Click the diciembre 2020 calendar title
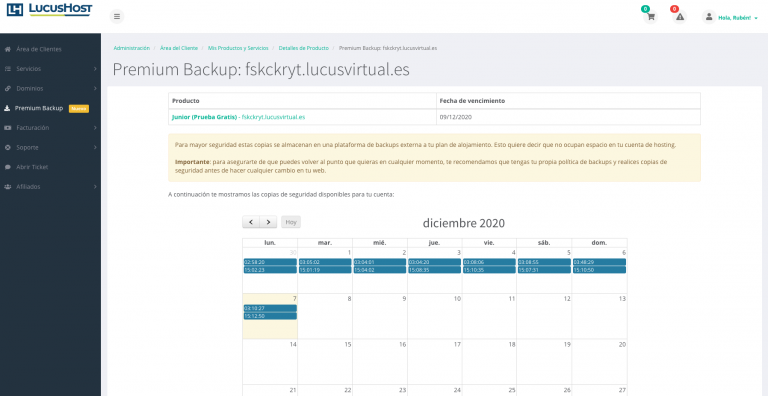768x396 pixels. (x=464, y=223)
